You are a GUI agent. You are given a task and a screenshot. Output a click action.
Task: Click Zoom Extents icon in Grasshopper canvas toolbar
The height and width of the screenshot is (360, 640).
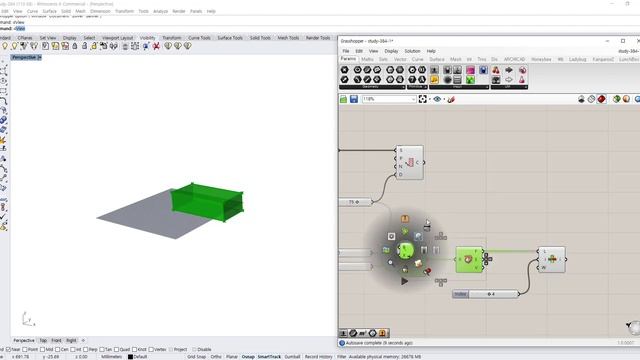[x=422, y=99]
